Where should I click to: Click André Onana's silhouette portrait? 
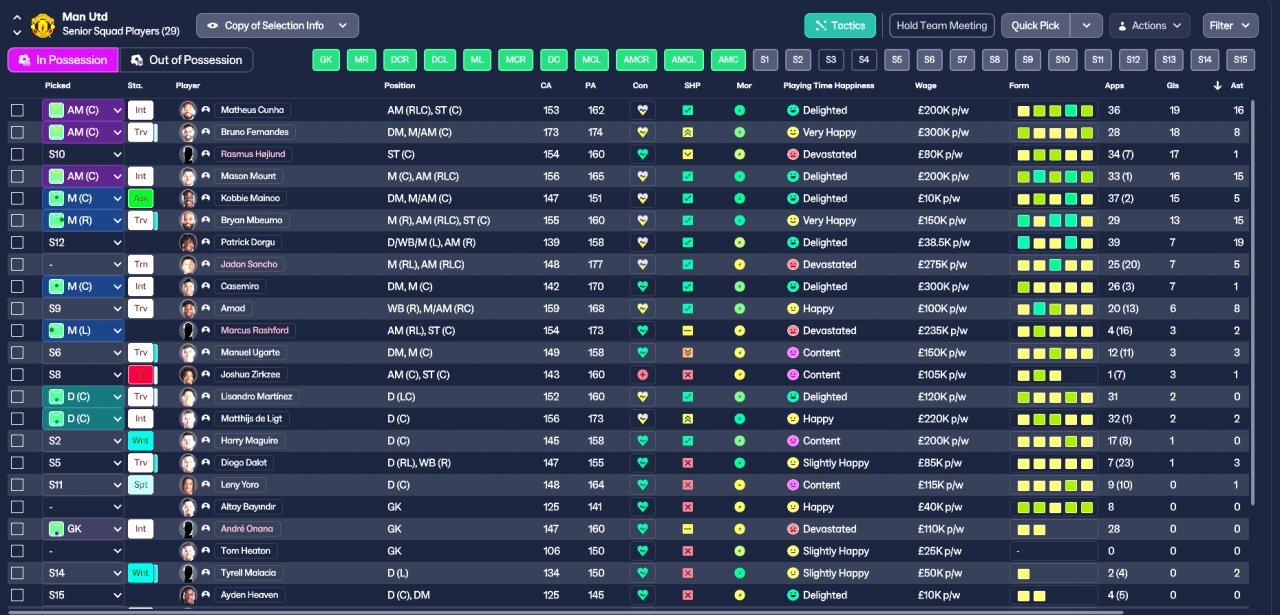pos(187,528)
